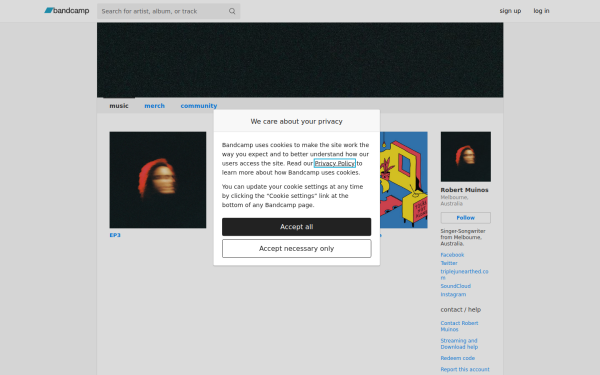Open the sign up link

pyautogui.click(x=510, y=11)
